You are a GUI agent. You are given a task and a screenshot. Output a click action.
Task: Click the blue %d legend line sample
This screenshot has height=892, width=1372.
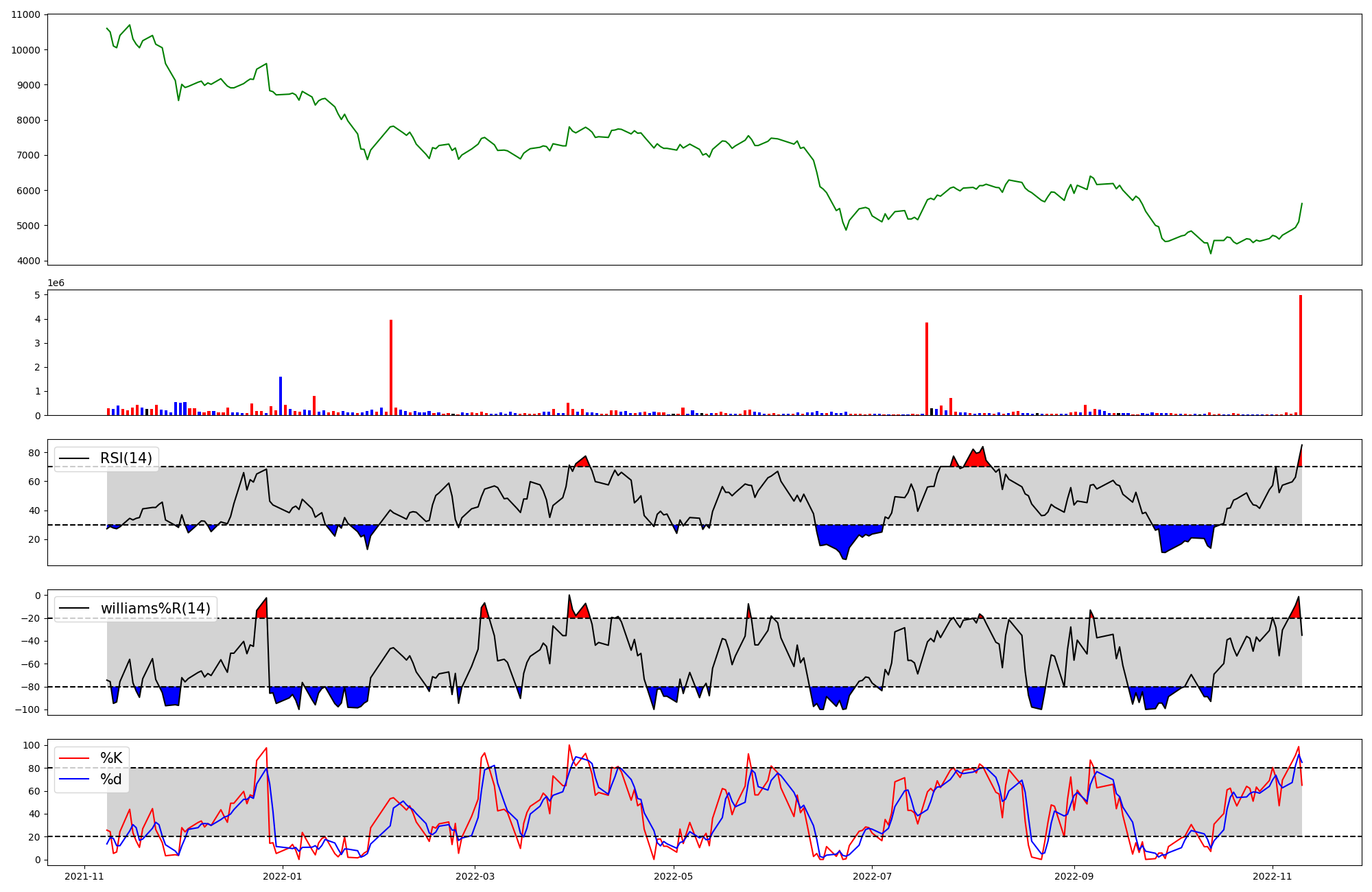[x=74, y=779]
